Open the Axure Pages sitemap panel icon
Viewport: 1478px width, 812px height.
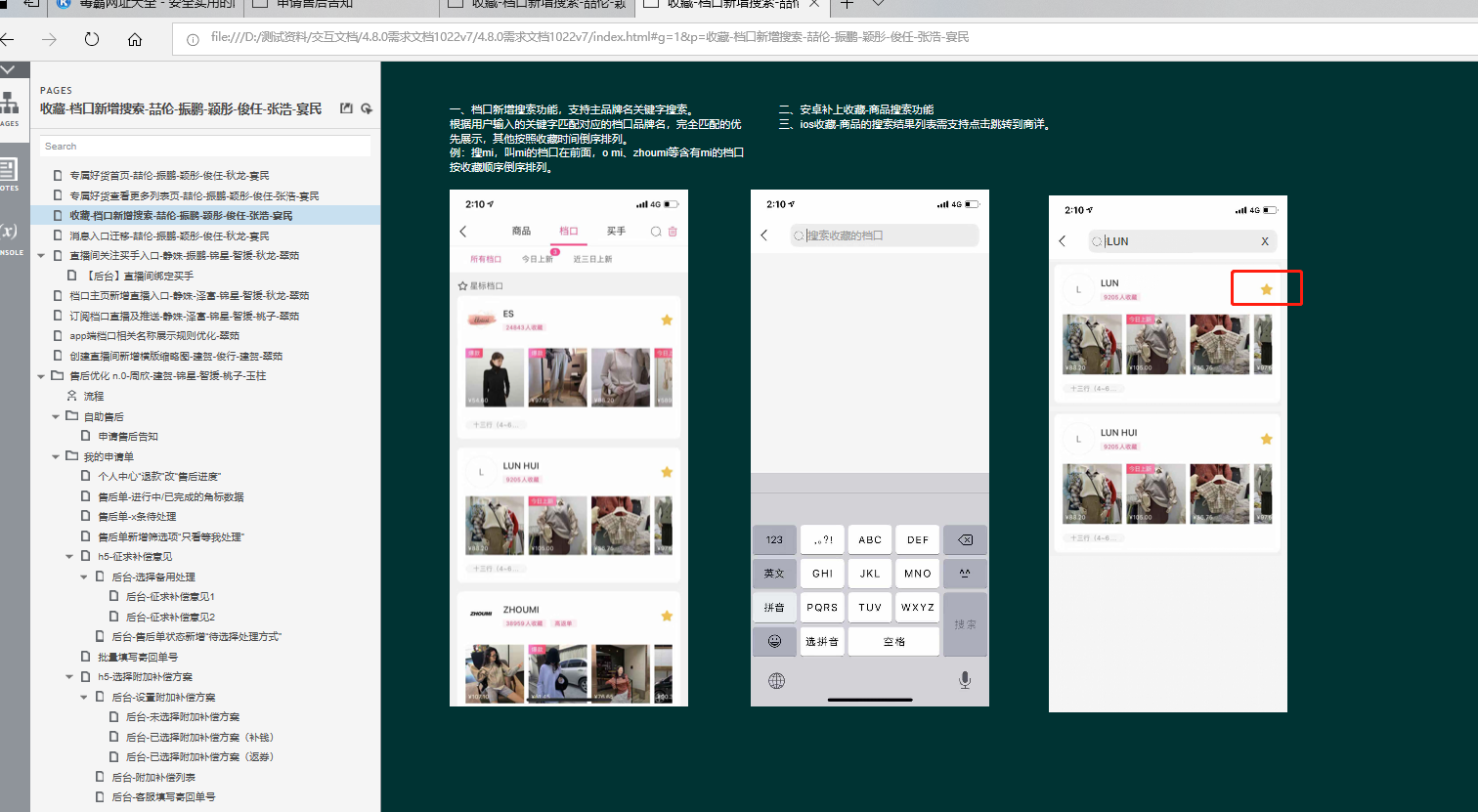point(9,107)
